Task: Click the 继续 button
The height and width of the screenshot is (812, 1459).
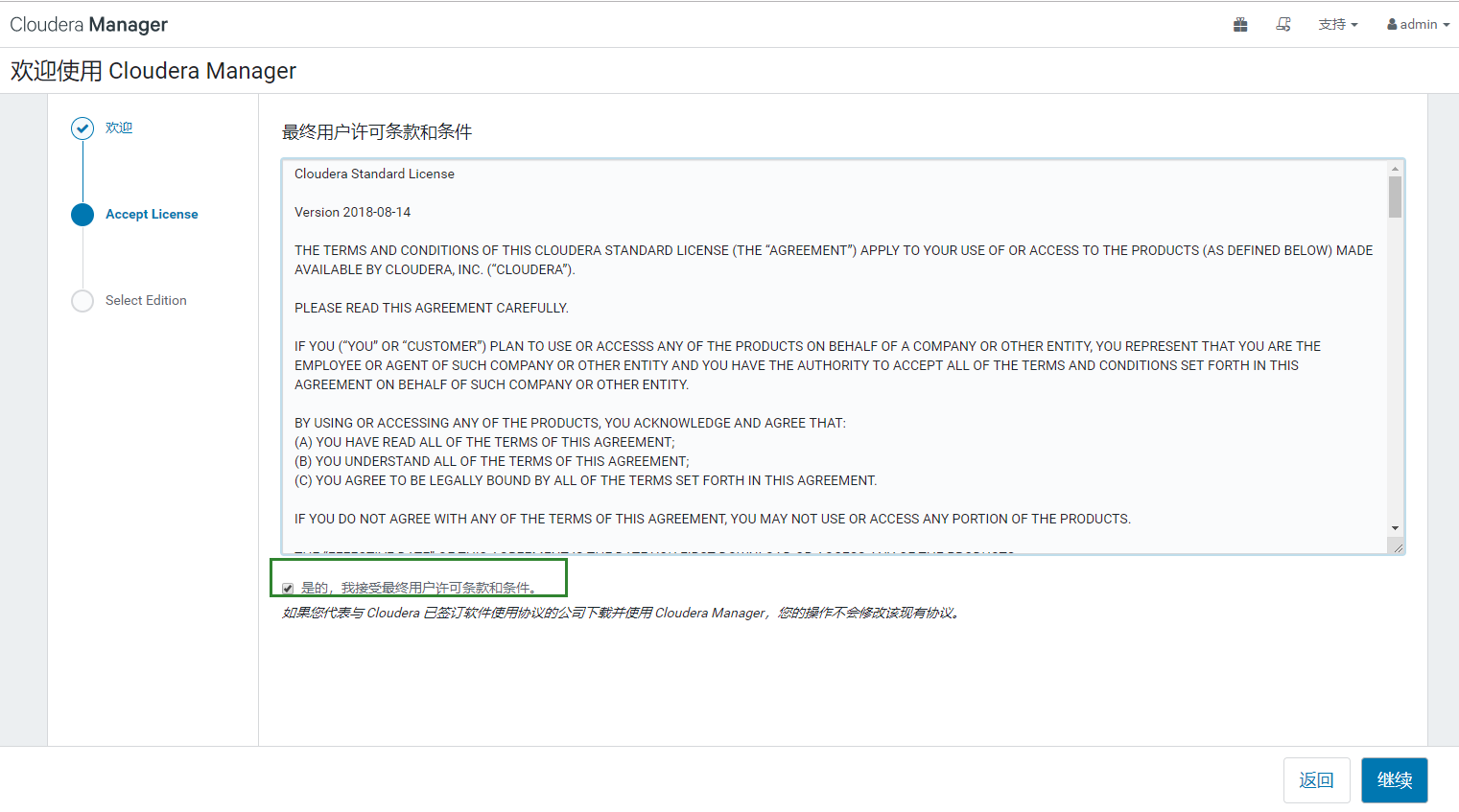Action: click(1395, 780)
